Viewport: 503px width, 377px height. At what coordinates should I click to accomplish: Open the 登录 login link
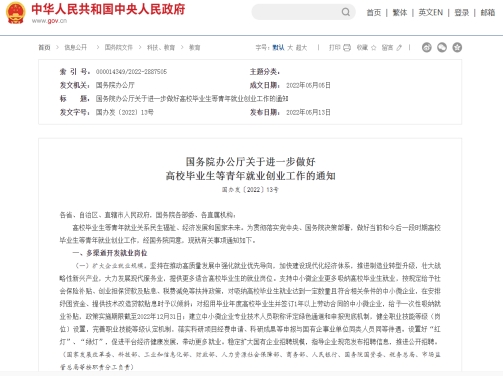462,13
